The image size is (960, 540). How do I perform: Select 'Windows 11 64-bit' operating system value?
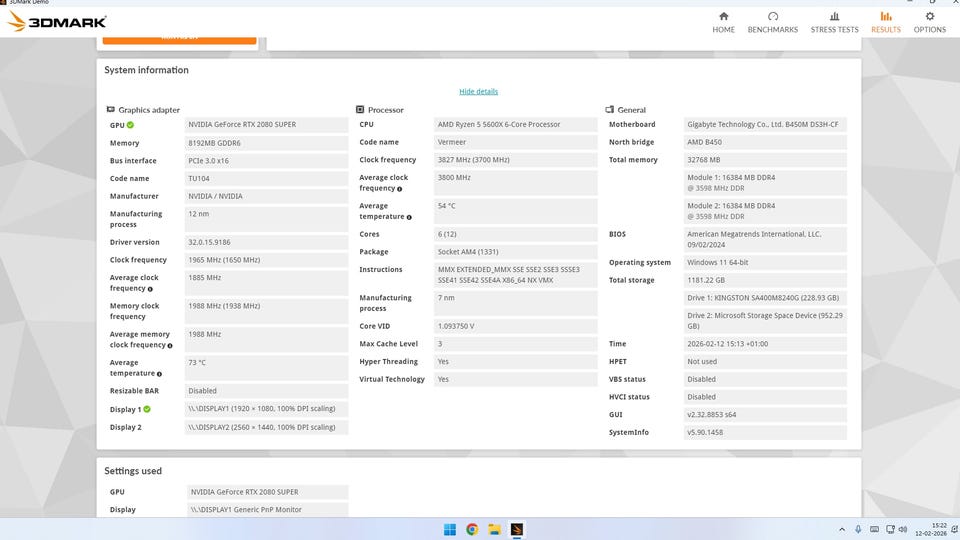(x=765, y=263)
